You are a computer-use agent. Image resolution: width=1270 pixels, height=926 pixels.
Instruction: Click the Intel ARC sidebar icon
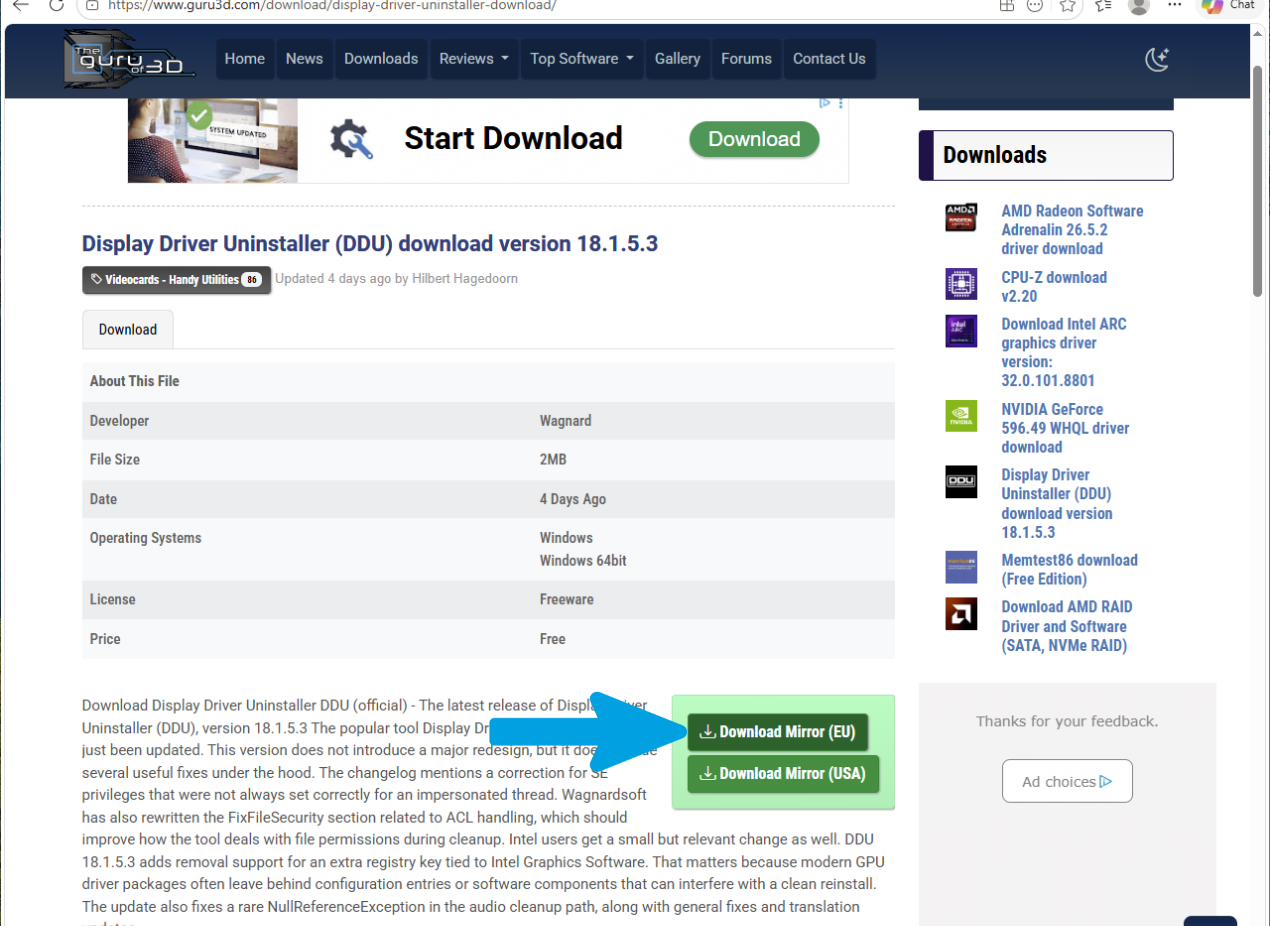(x=961, y=331)
